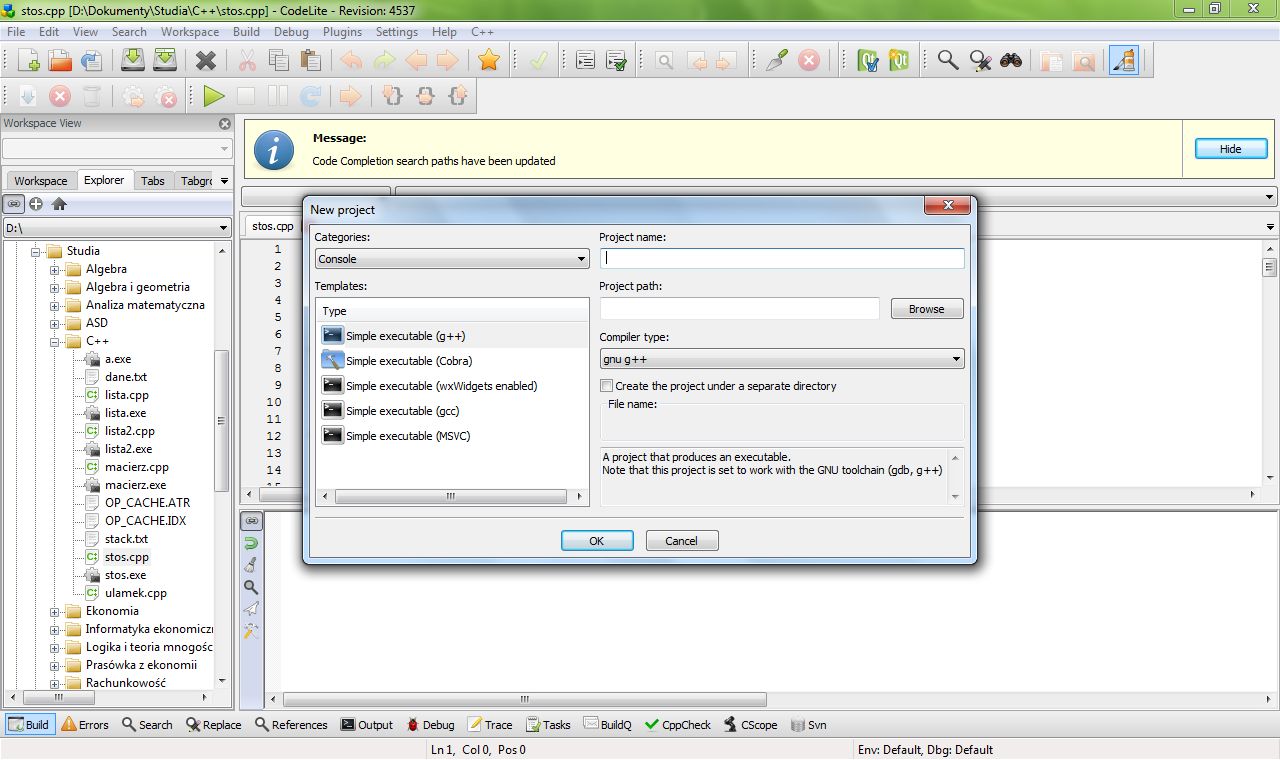The width and height of the screenshot is (1280, 760).
Task: Open the Errors output tab
Action: tap(85, 725)
